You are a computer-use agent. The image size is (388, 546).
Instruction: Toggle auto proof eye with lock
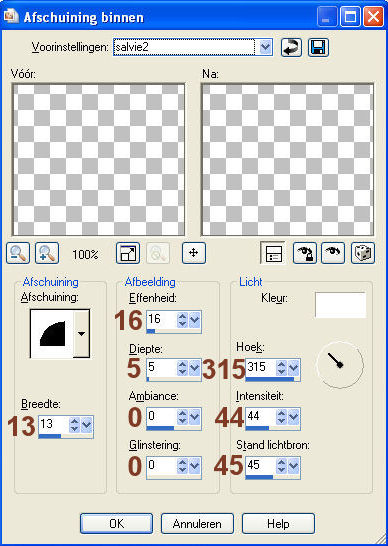305,253
